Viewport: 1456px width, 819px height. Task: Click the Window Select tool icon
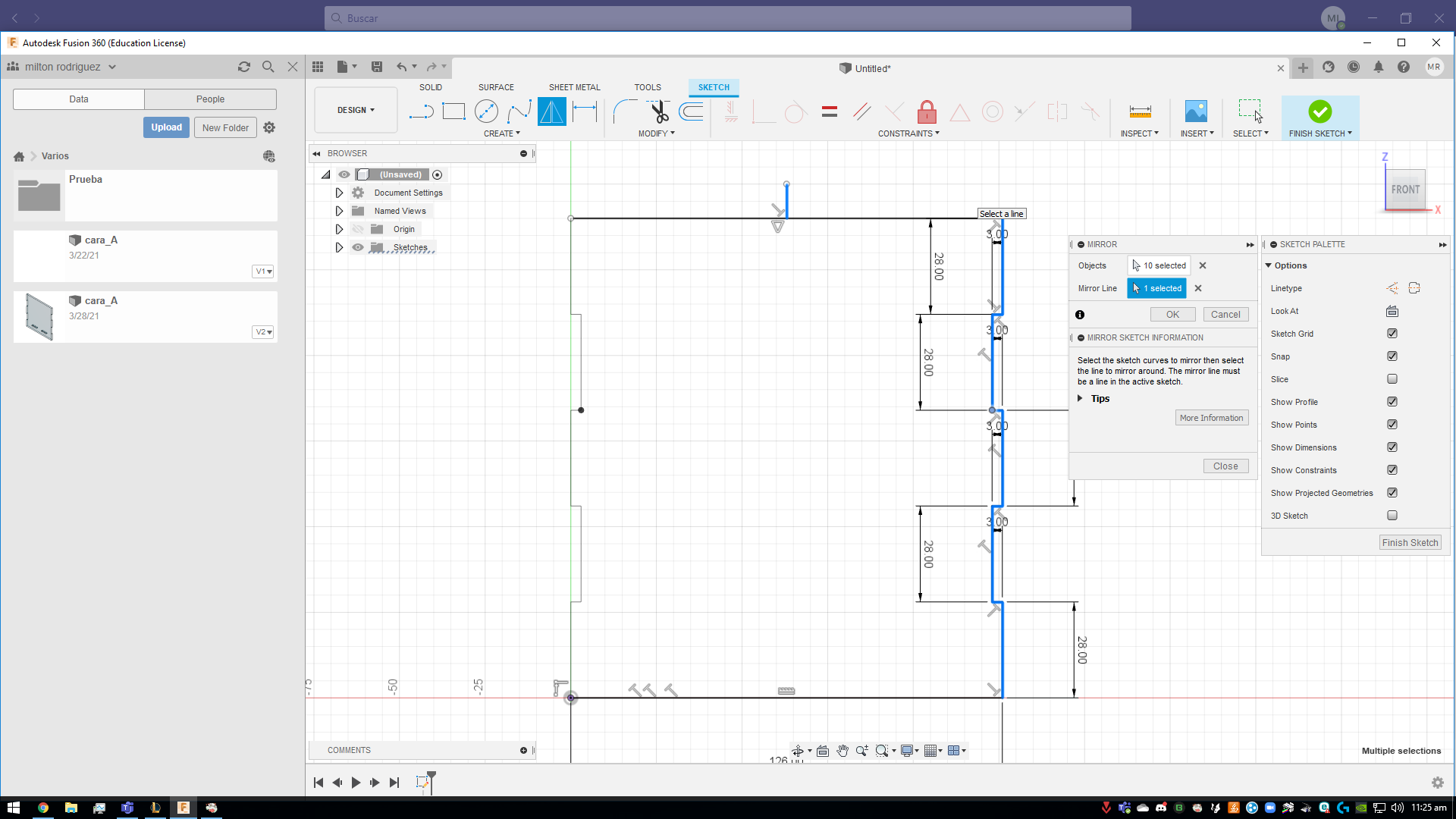click(1250, 111)
